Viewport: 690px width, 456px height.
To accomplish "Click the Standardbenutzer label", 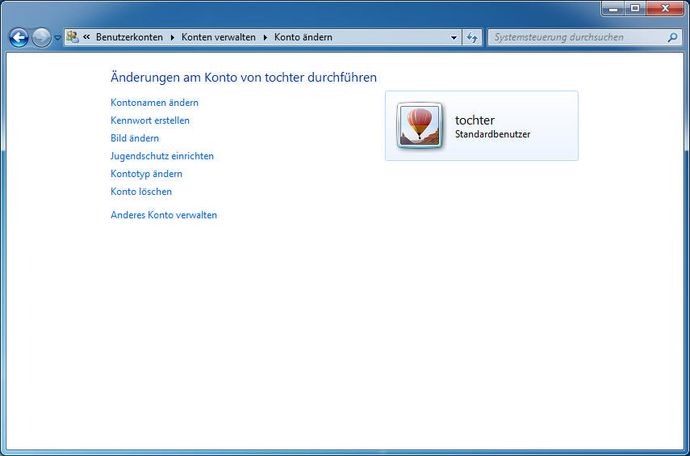I will tap(492, 134).
